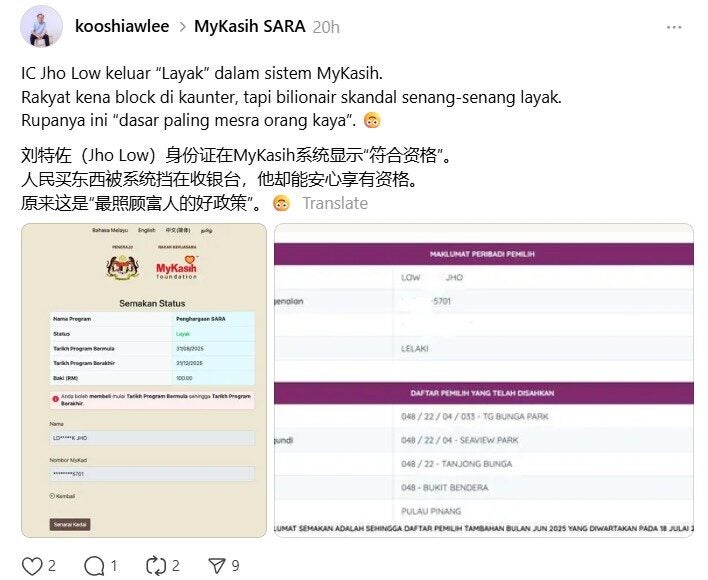Open the three-dot more options menu
The image size is (708, 580).
(x=674, y=27)
